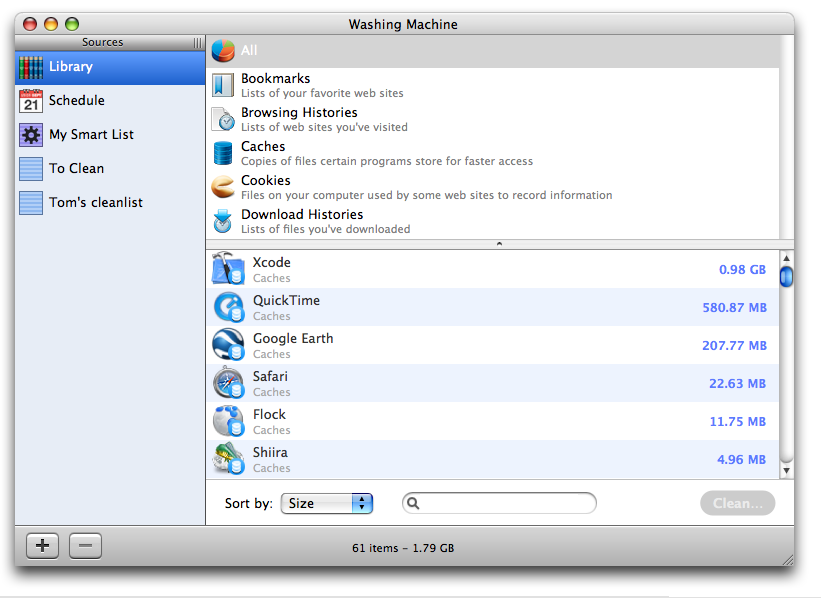821x598 pixels.
Task: Click the Cookies fortune cookie icon
Action: point(223,187)
